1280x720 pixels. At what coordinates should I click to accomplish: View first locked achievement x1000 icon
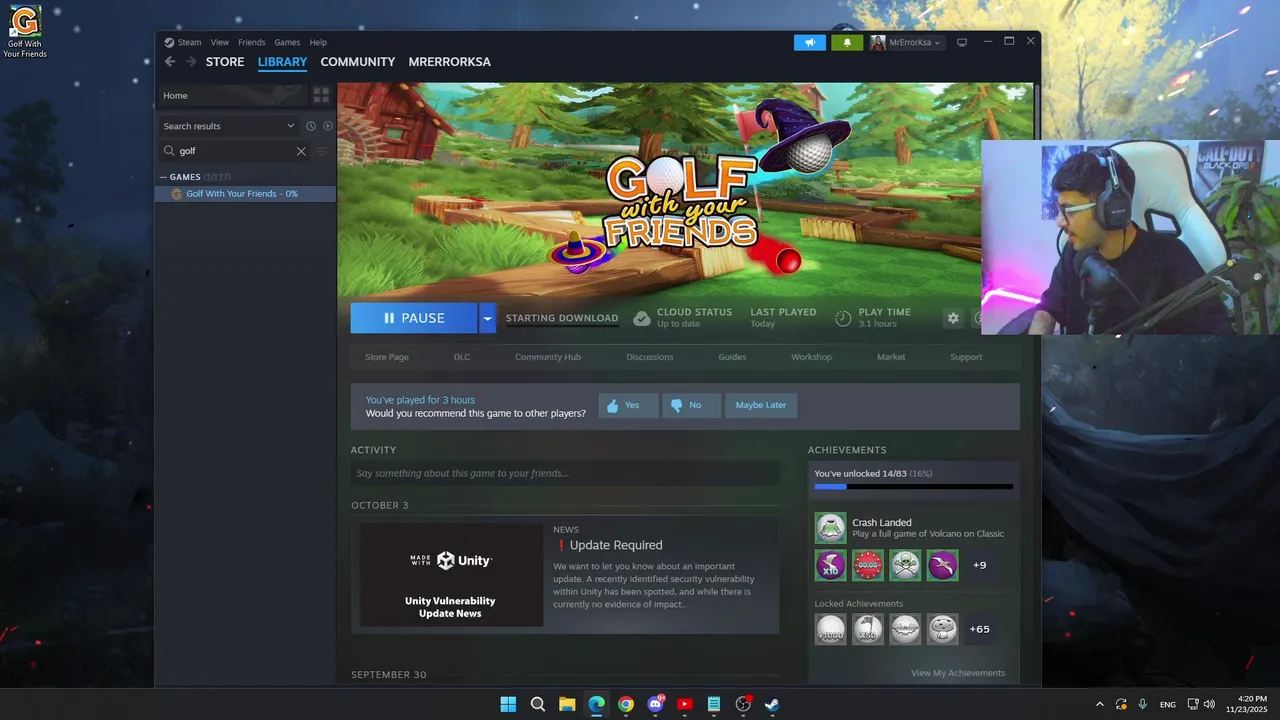830,629
